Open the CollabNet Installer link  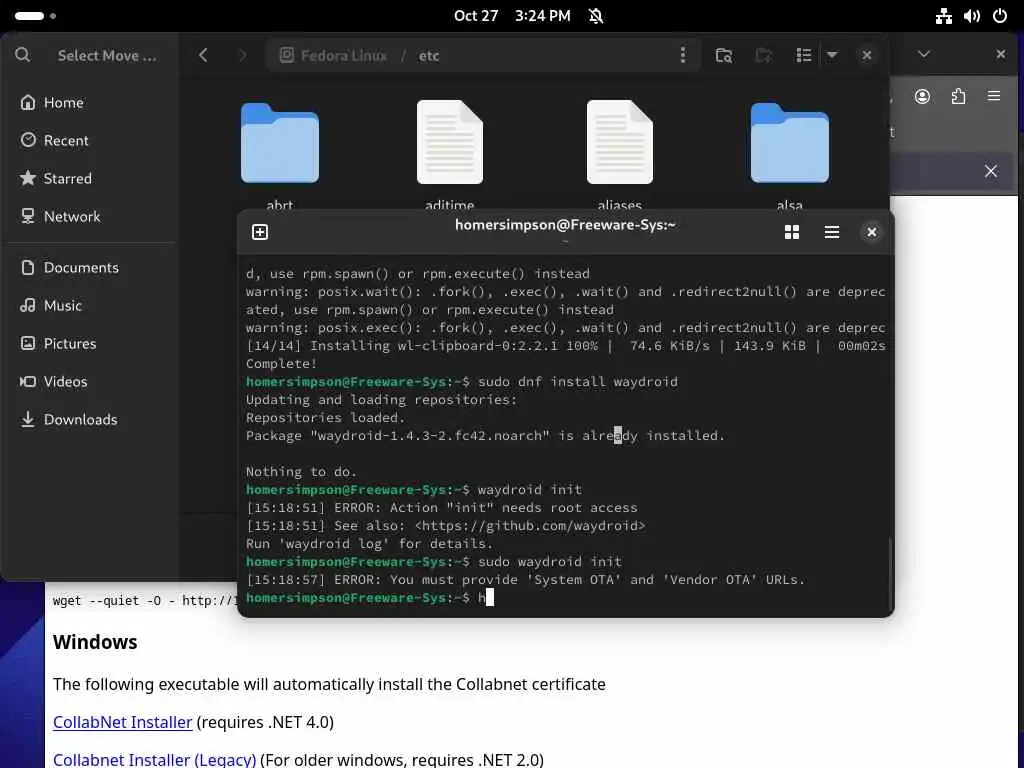coord(122,722)
